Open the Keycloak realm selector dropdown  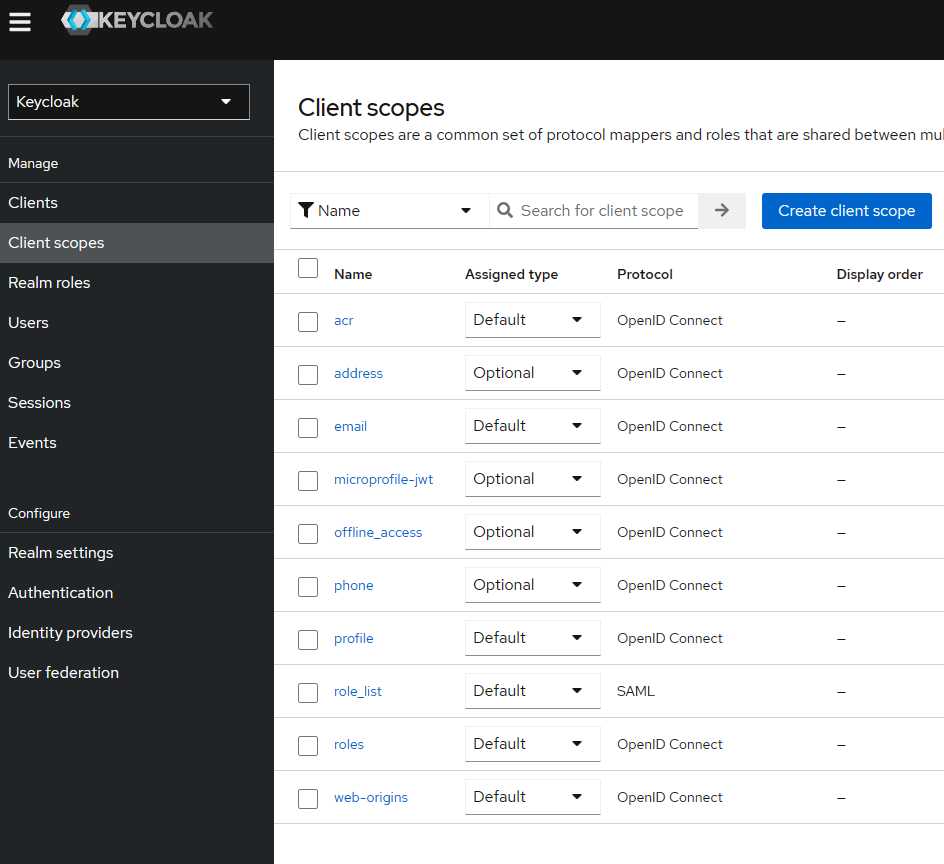click(128, 101)
